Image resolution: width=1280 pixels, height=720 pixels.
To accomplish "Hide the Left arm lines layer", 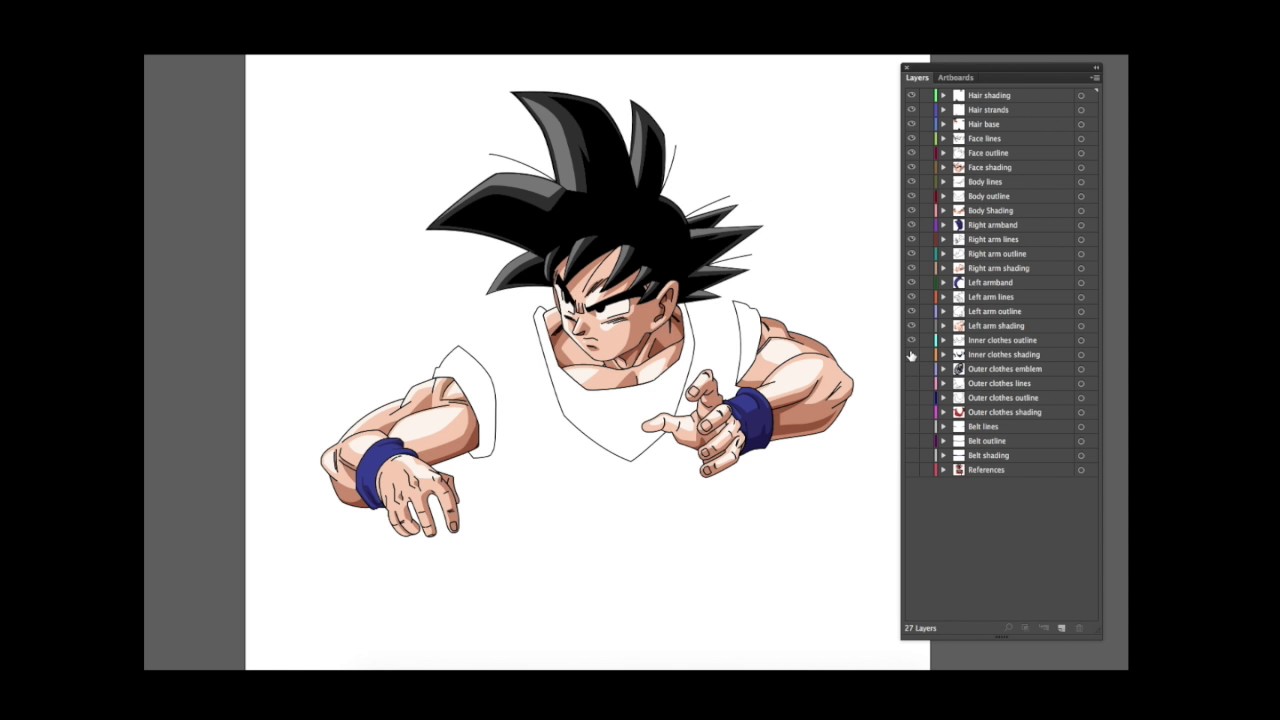I will (x=911, y=297).
